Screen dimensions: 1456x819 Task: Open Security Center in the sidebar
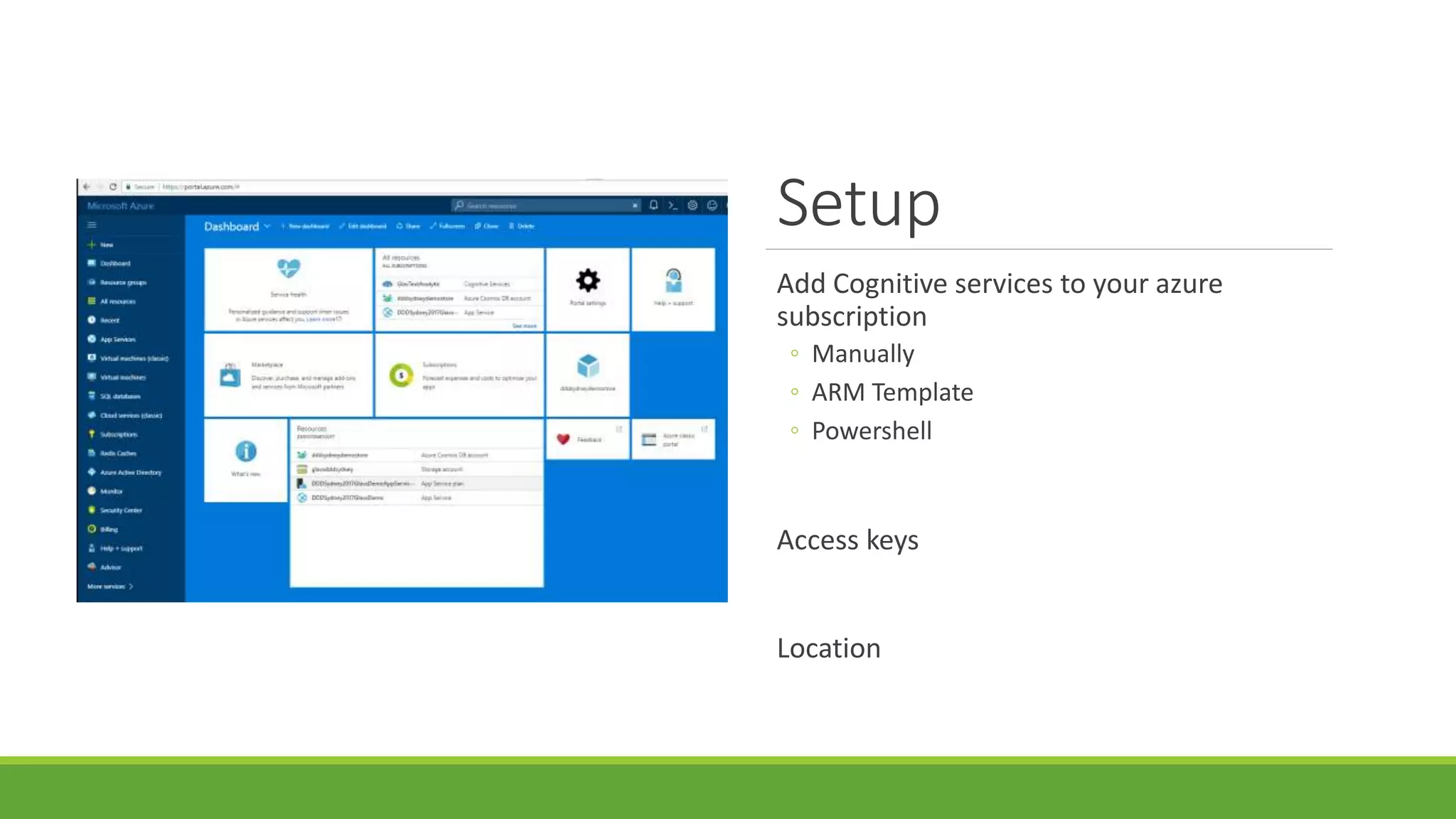pos(121,510)
